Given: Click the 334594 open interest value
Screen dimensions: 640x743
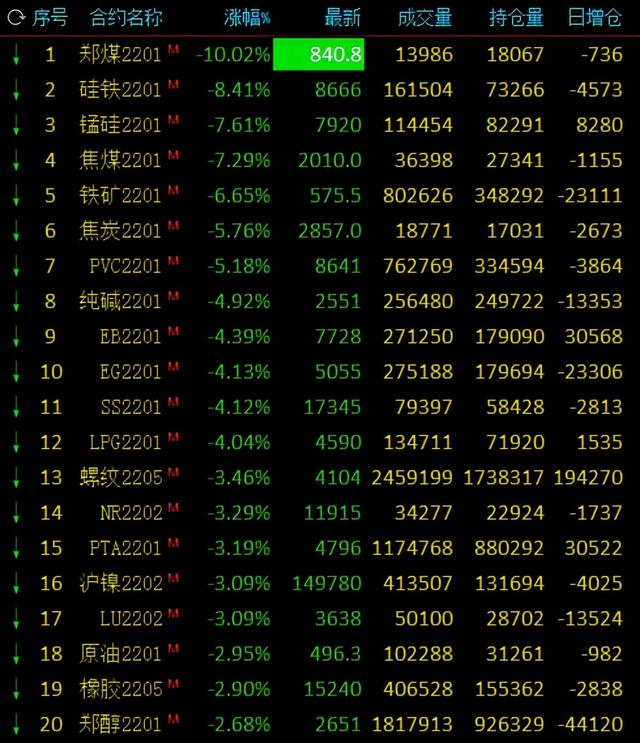Looking at the screenshot, I should 509,266.
